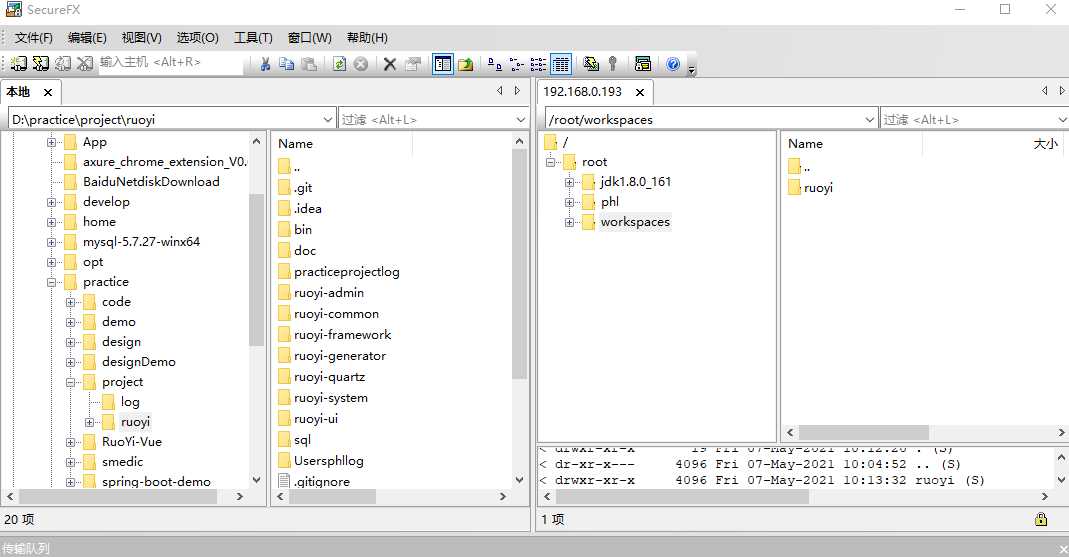Switch to details view
Image resolution: width=1069 pixels, height=557 pixels.
tap(560, 64)
